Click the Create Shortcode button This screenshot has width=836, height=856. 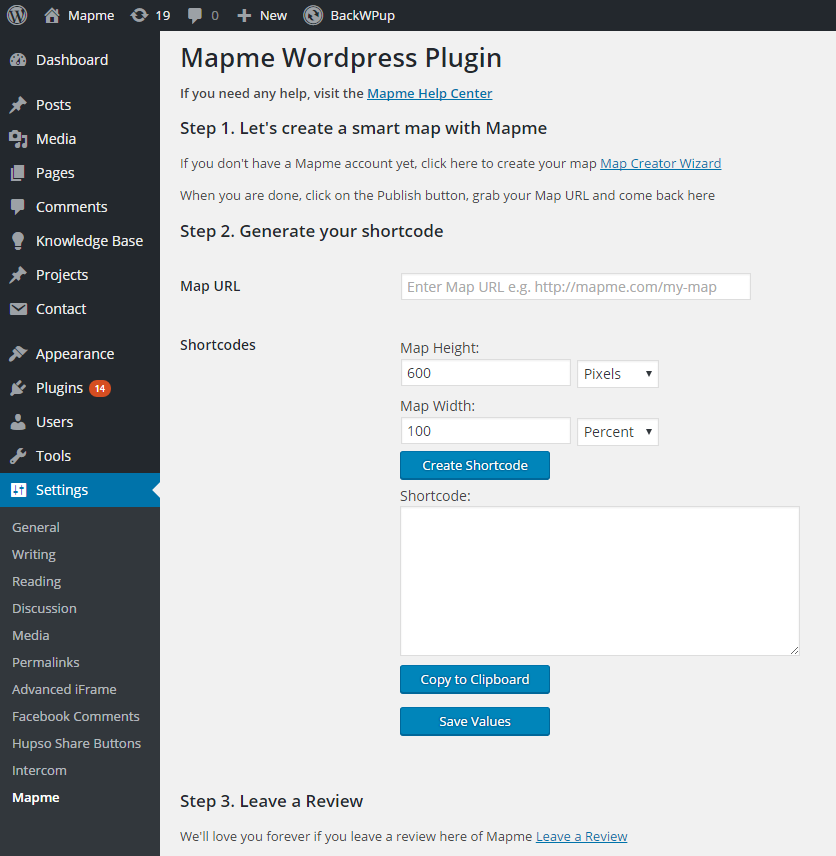click(x=475, y=466)
